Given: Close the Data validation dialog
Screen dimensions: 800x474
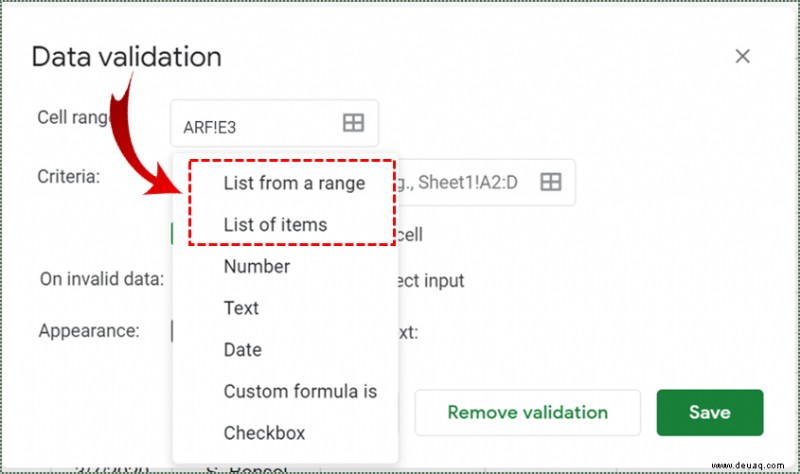Looking at the screenshot, I should pyautogui.click(x=742, y=56).
